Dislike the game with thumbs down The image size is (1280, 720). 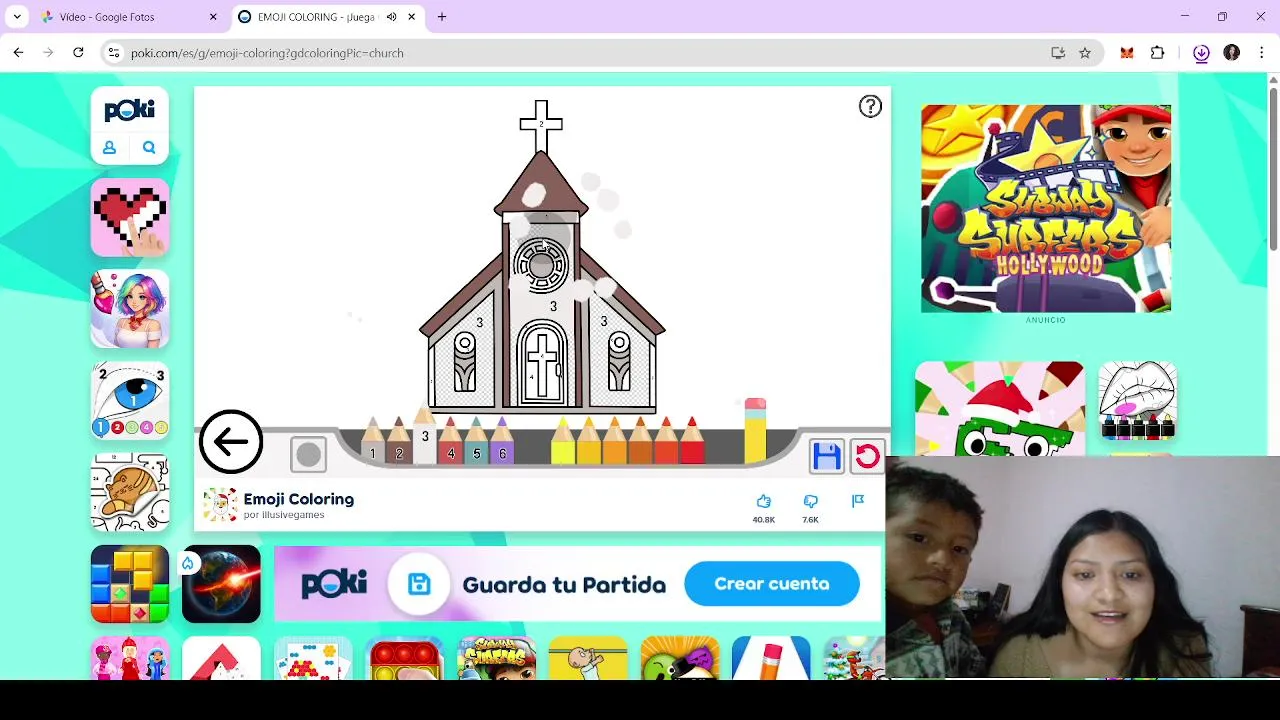810,501
